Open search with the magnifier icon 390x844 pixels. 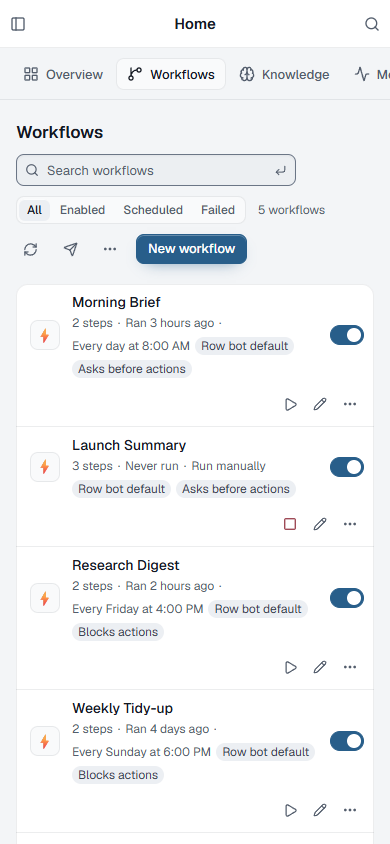point(372,24)
